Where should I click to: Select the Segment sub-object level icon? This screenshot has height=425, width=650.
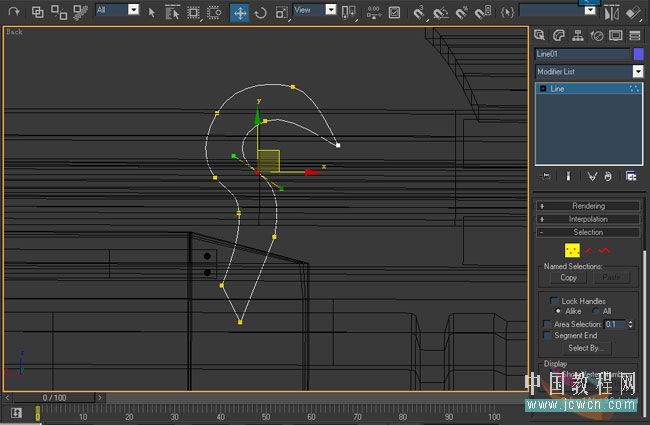coord(589,250)
